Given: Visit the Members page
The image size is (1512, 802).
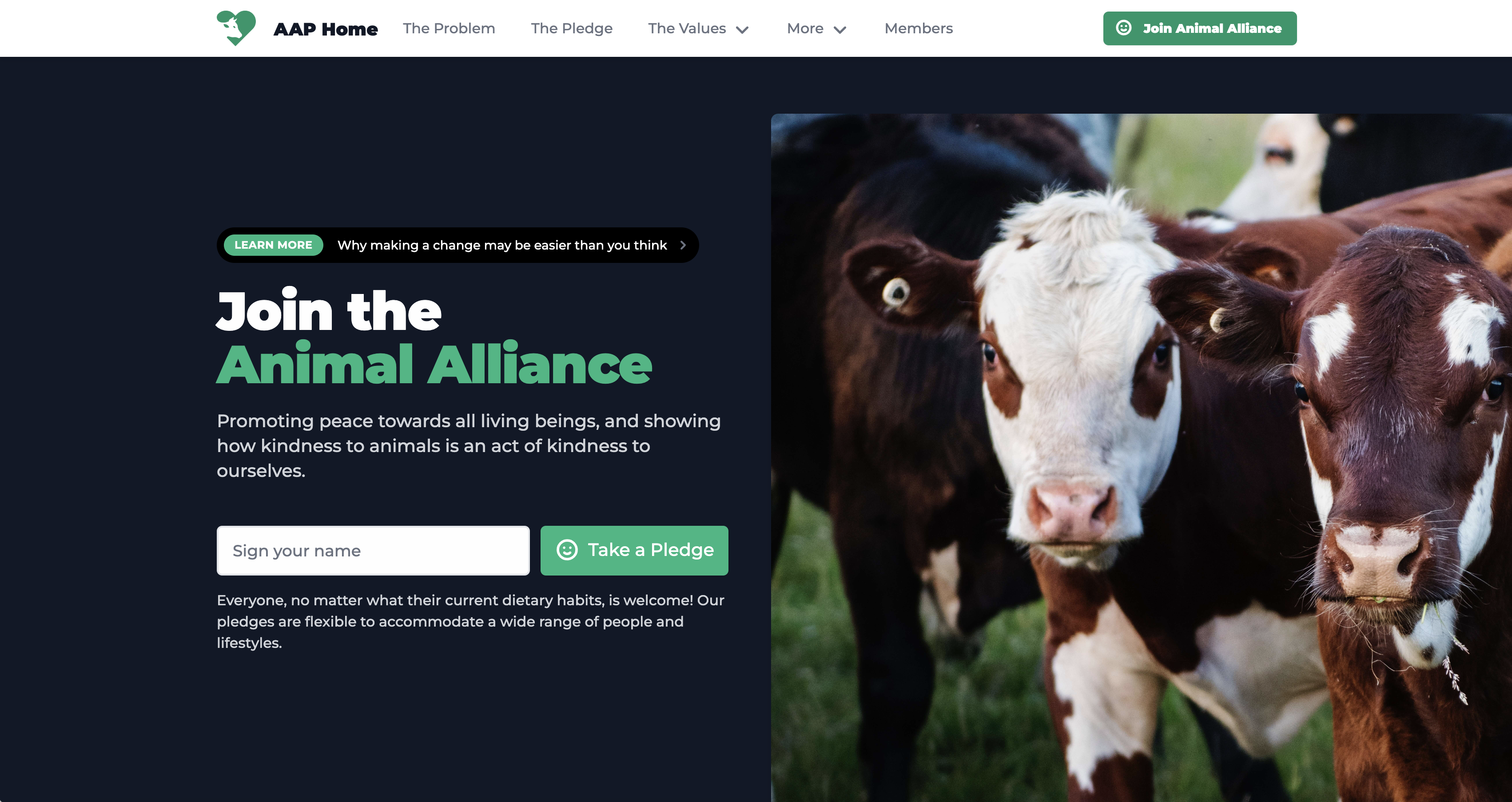Looking at the screenshot, I should [919, 28].
